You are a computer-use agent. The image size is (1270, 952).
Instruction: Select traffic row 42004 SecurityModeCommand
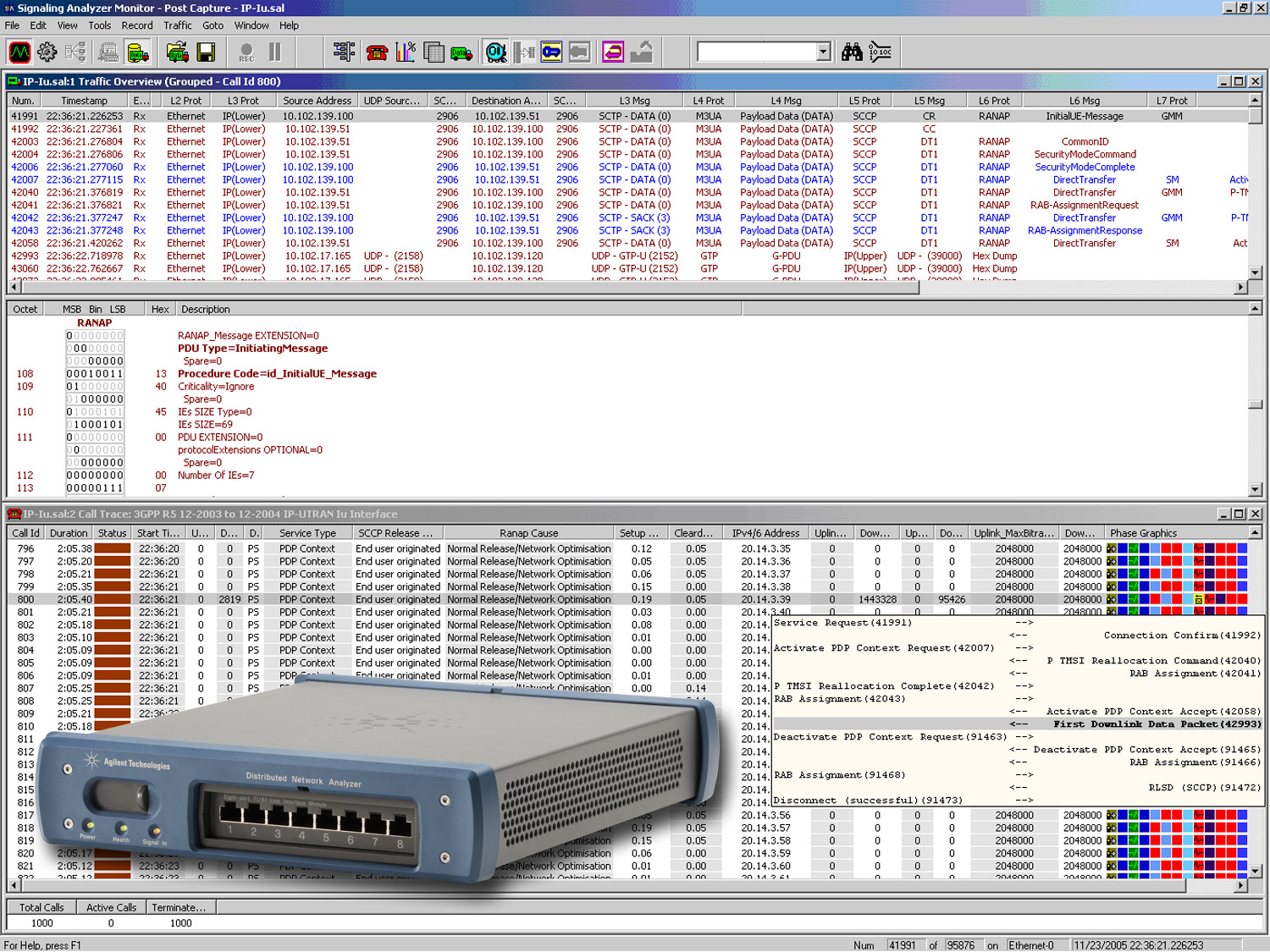coord(628,154)
